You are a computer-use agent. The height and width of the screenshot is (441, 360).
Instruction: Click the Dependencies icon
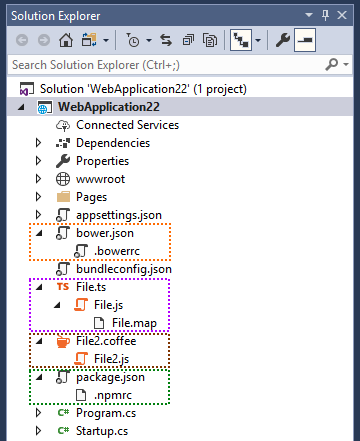(x=63, y=143)
